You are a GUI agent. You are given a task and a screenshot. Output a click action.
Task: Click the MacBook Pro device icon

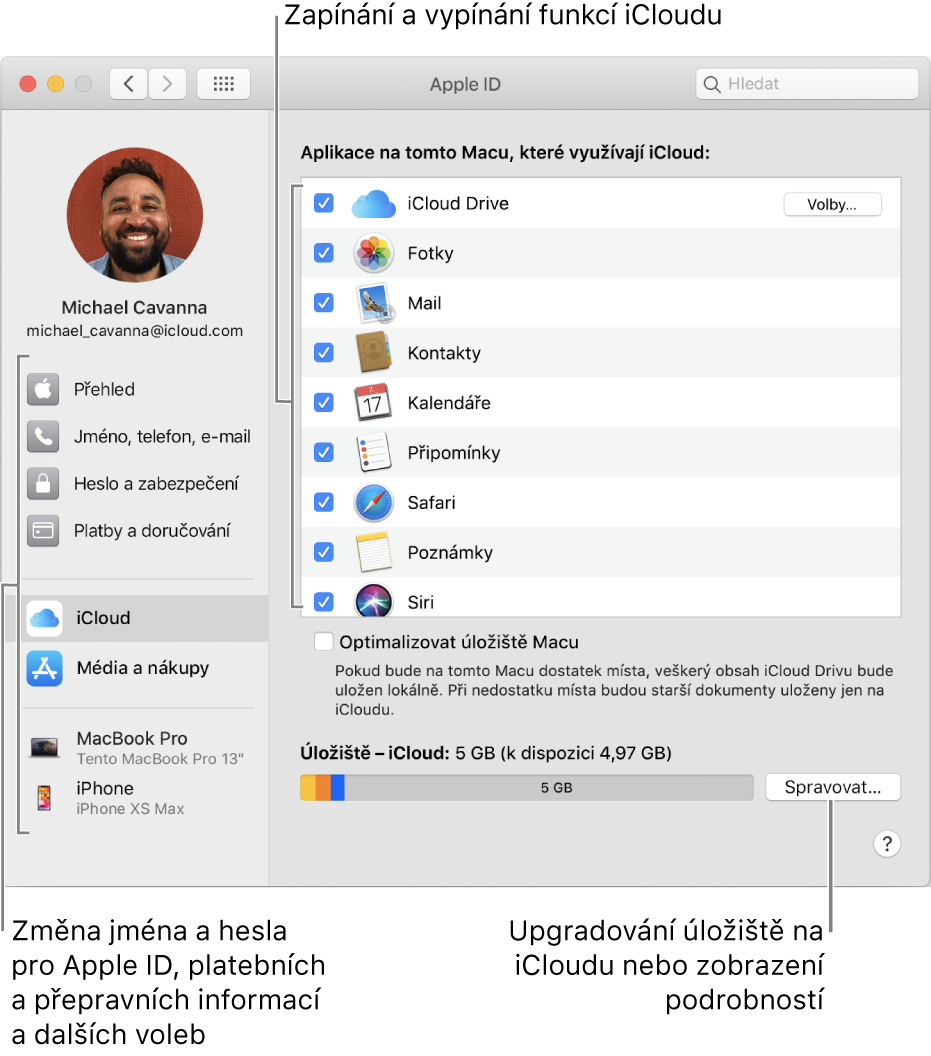44,747
